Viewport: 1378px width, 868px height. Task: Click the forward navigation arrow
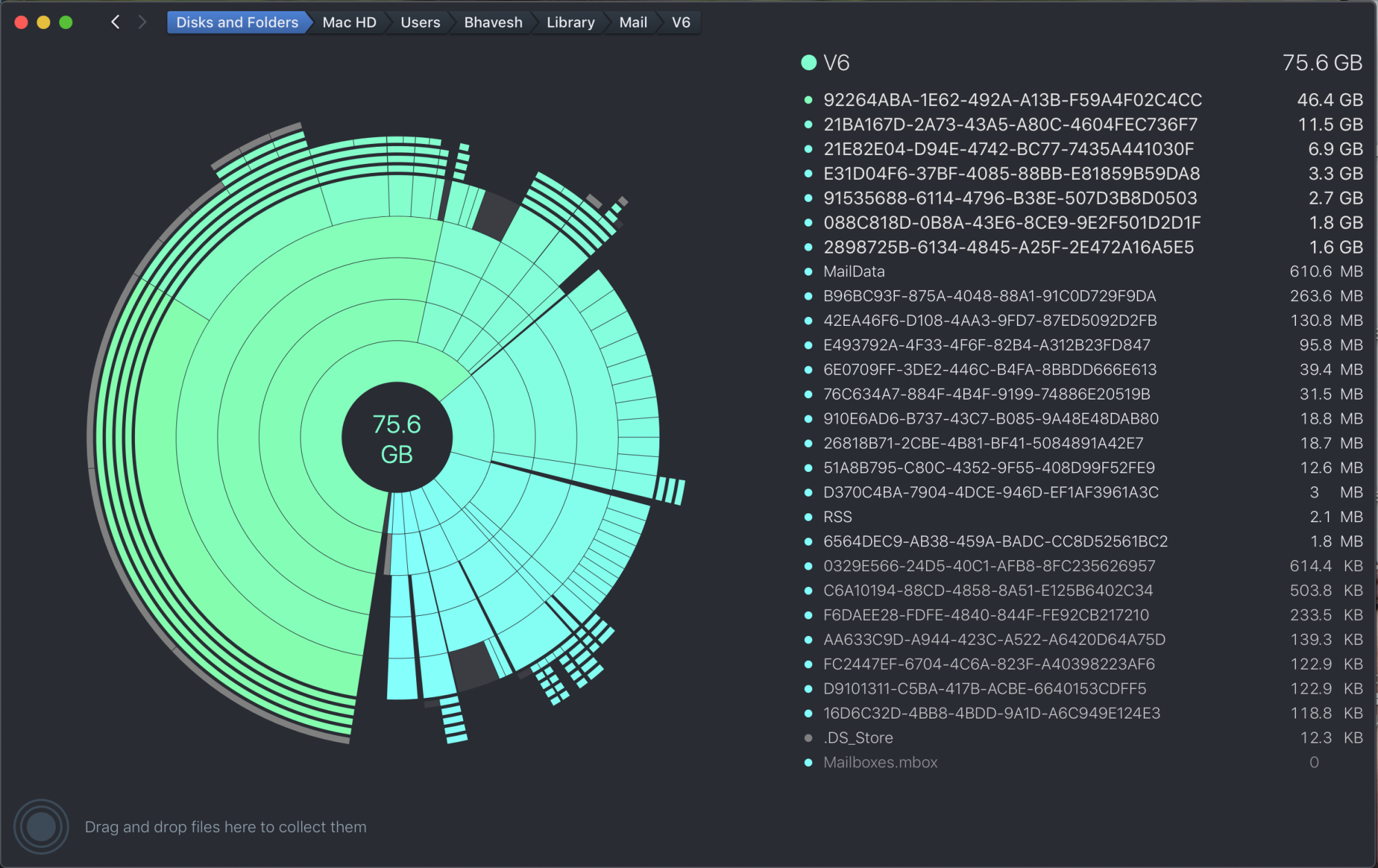point(142,22)
